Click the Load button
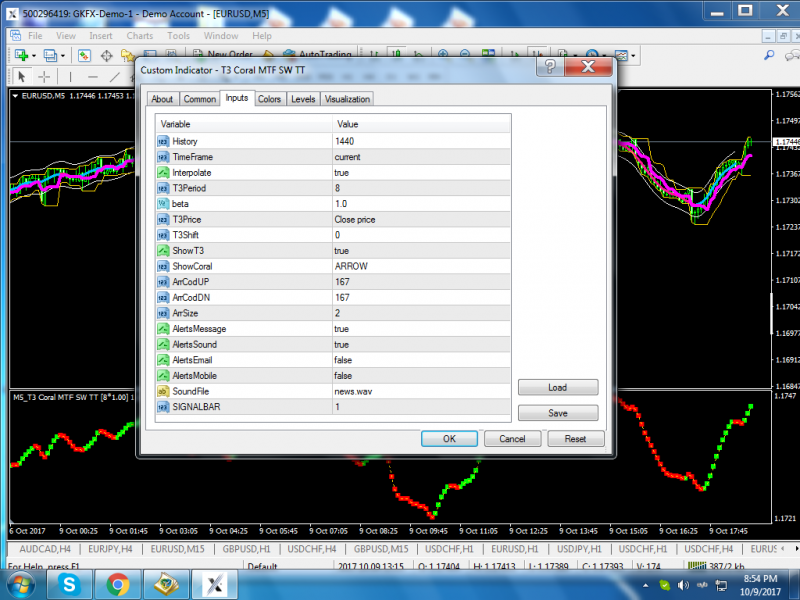 coord(558,387)
